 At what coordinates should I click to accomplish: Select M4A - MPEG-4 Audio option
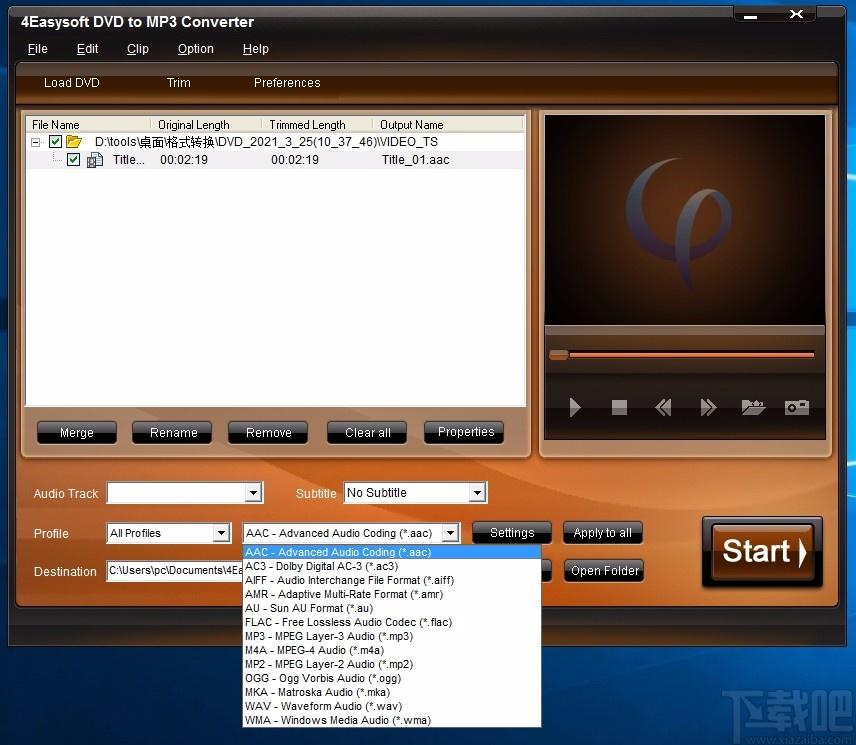click(392, 650)
